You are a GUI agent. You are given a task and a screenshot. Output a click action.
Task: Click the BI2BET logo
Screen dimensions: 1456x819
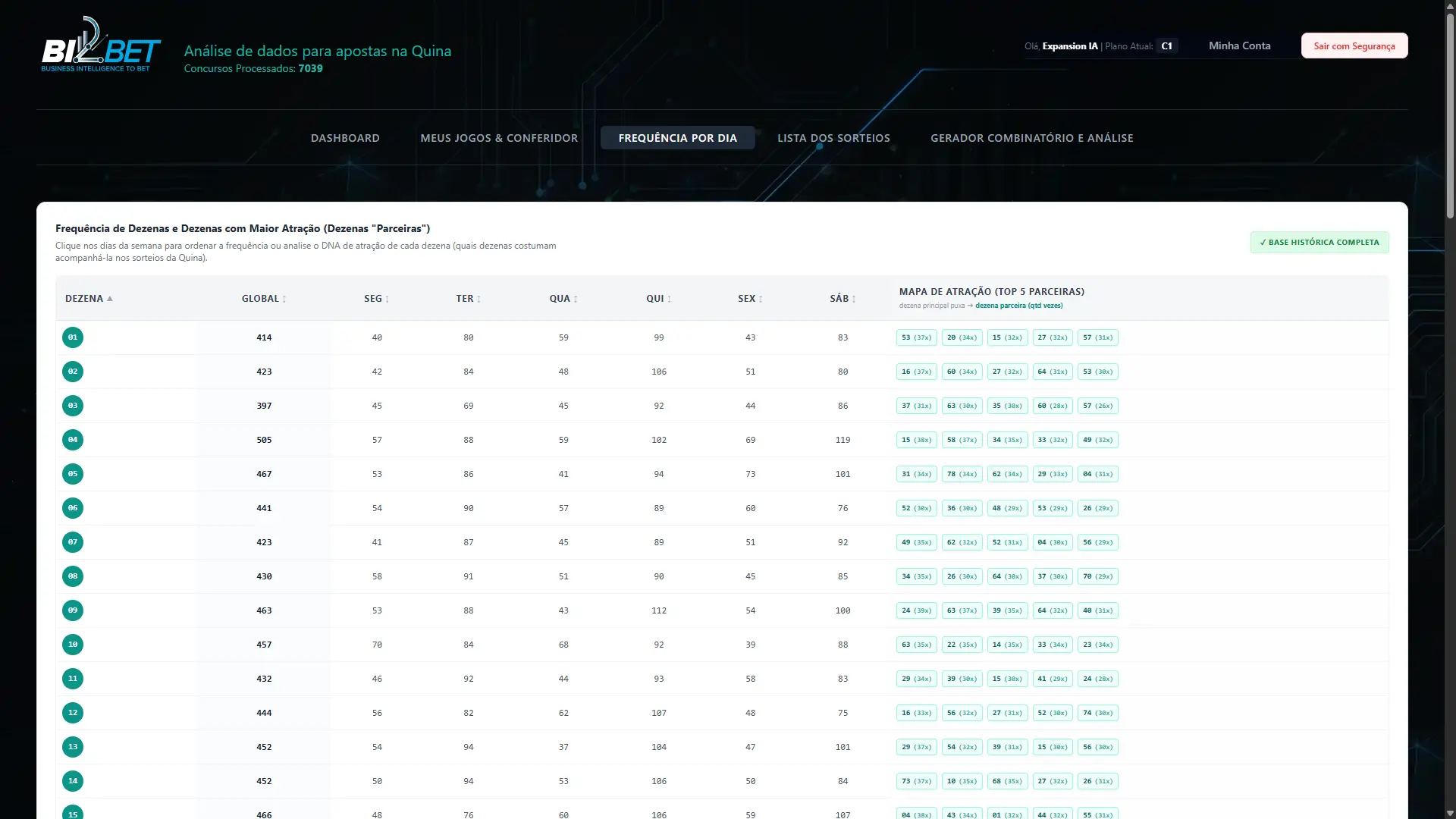[x=101, y=45]
